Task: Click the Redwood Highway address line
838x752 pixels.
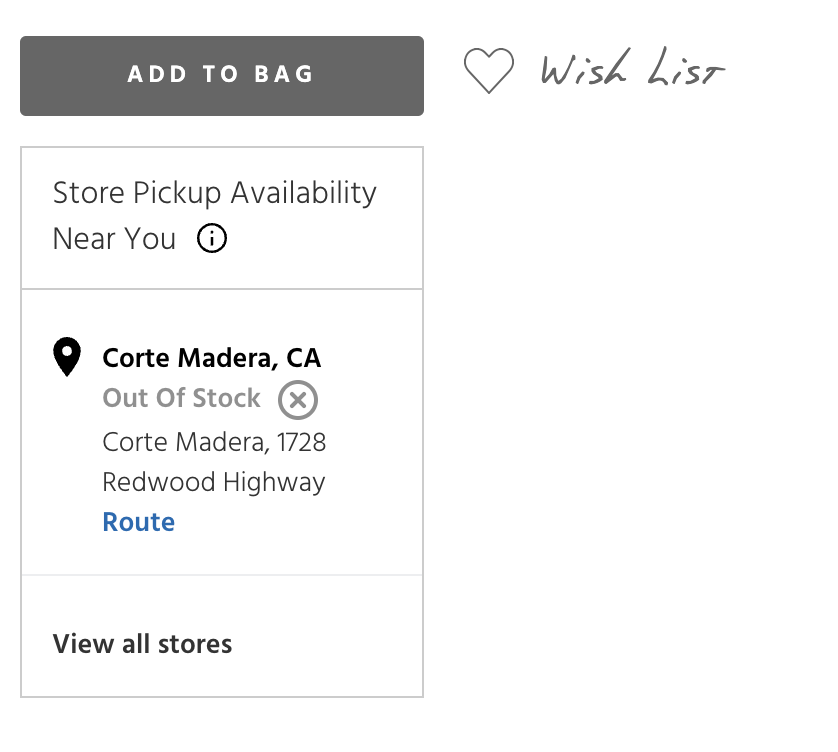Action: pyautogui.click(x=214, y=482)
